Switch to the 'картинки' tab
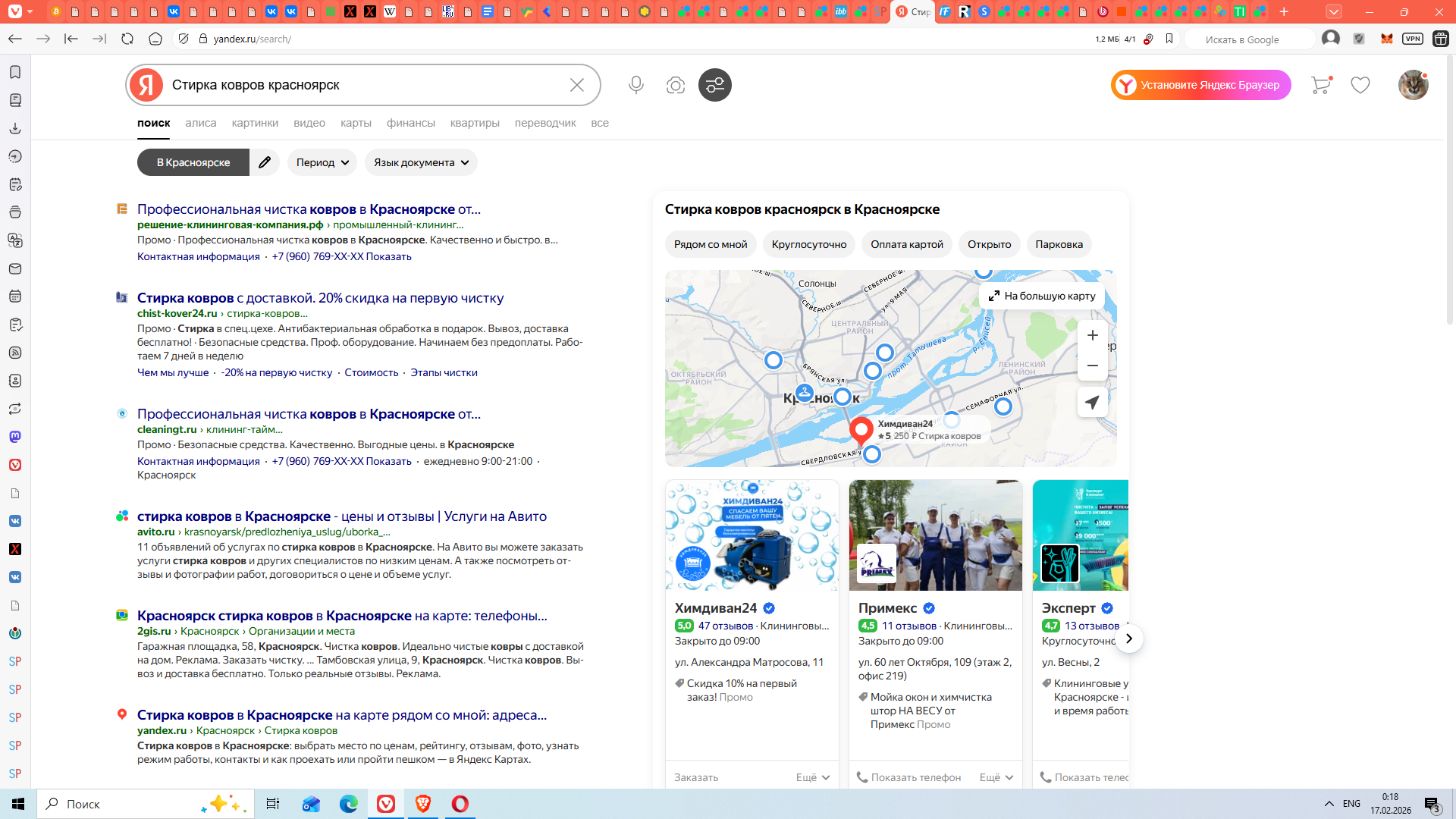The image size is (1456, 819). [x=255, y=123]
